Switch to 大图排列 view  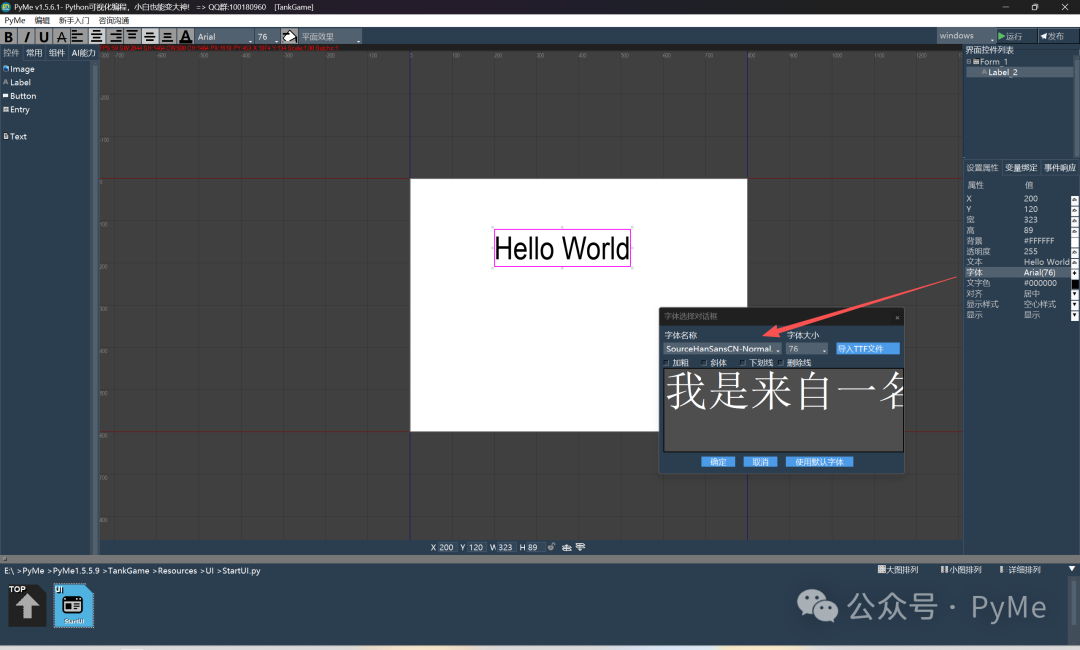point(898,569)
